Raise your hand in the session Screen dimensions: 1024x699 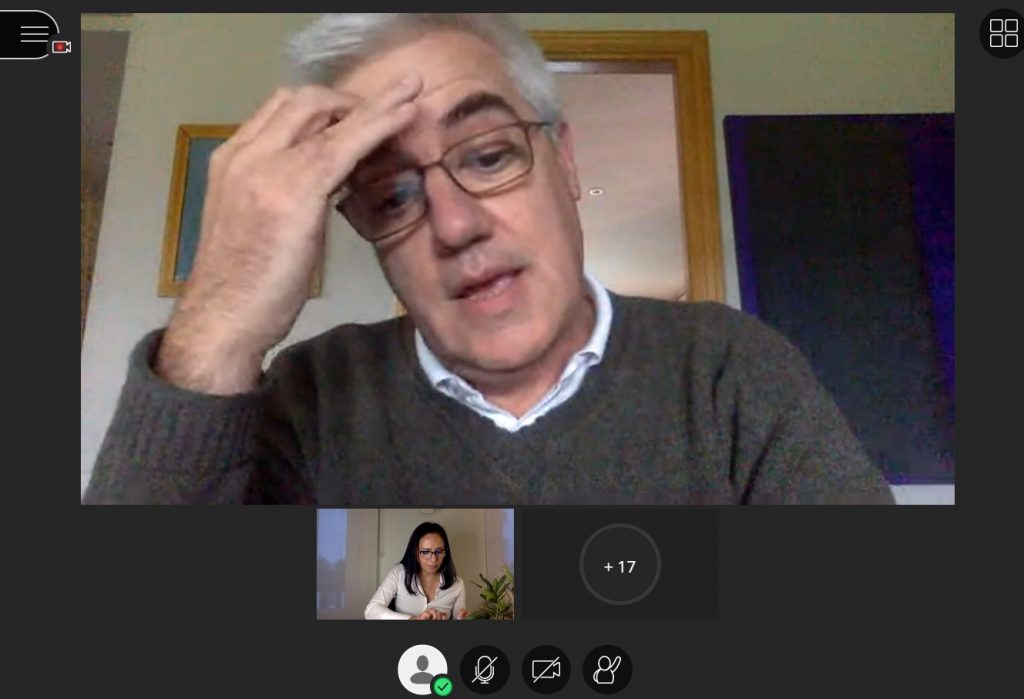[607, 670]
